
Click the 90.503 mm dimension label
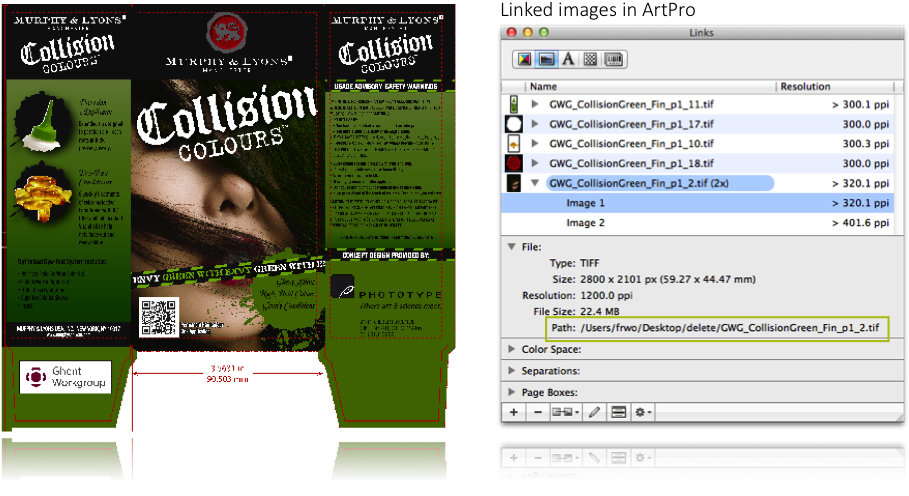(228, 379)
